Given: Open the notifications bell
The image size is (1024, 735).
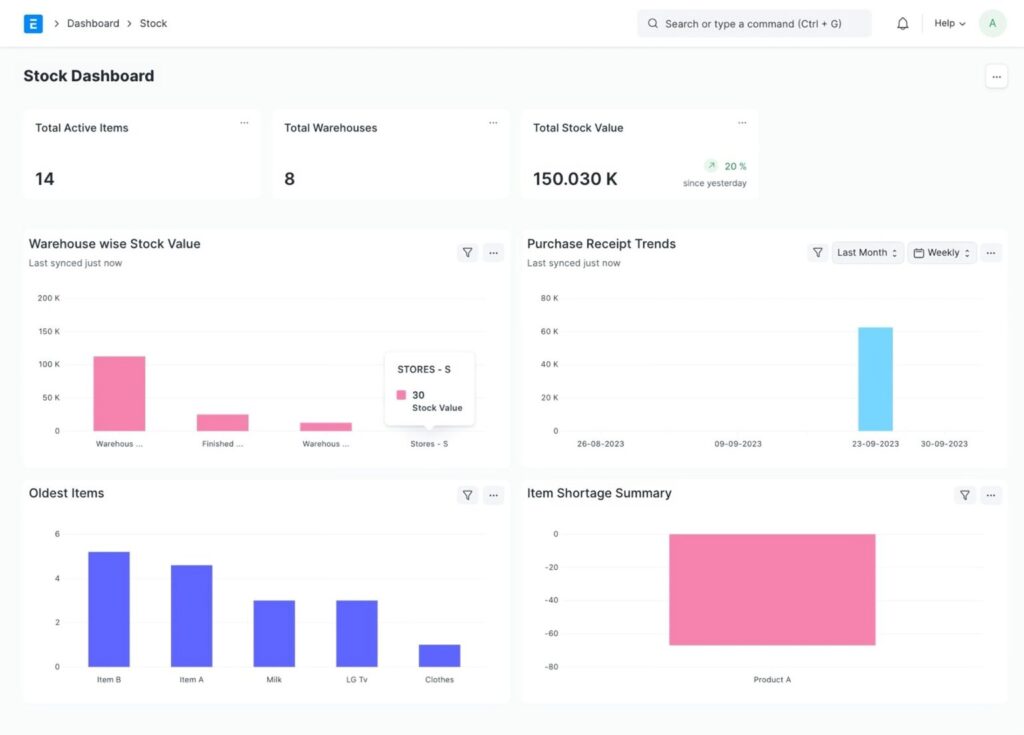Looking at the screenshot, I should (x=902, y=24).
